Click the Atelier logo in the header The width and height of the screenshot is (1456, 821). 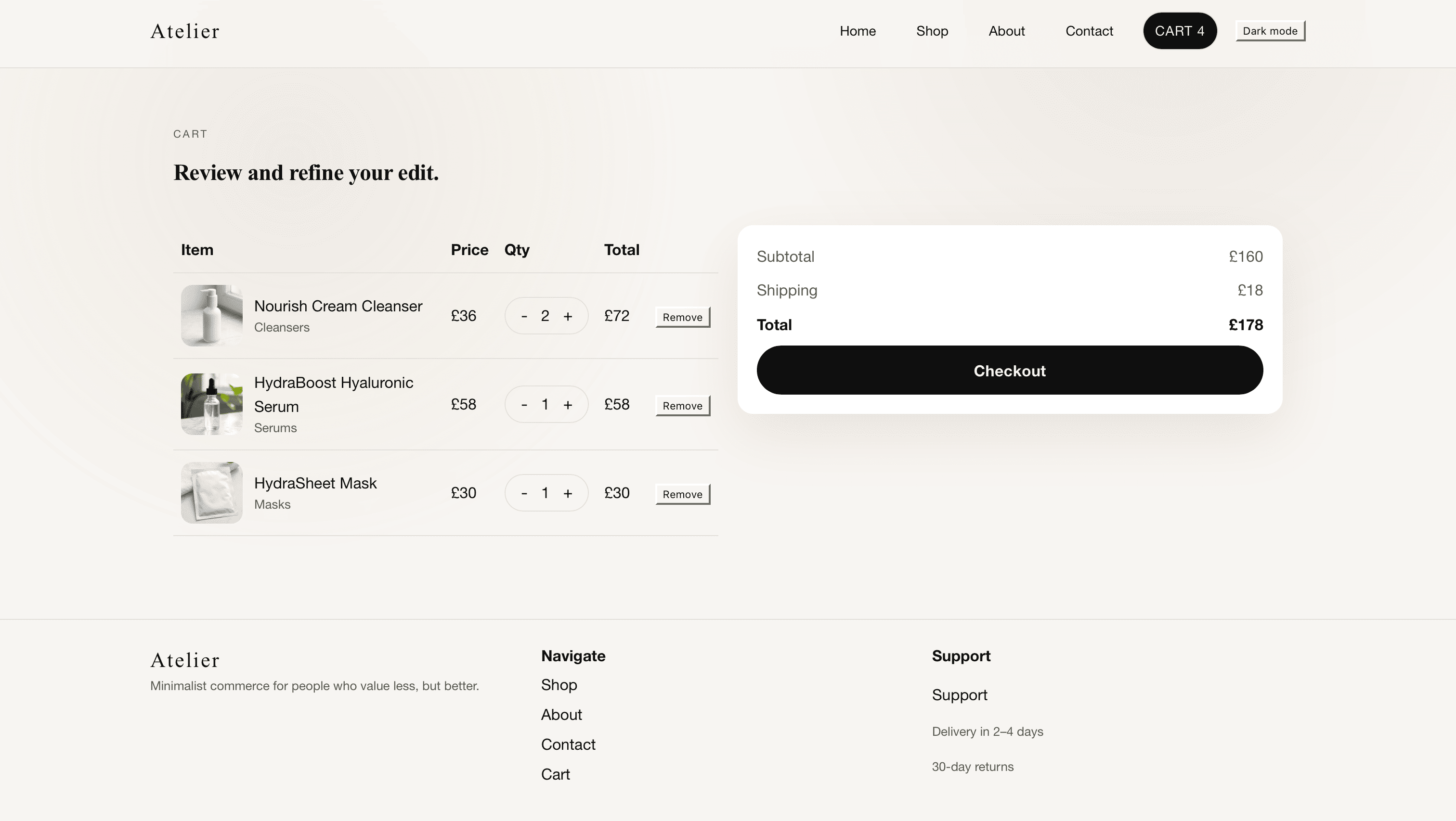185,31
